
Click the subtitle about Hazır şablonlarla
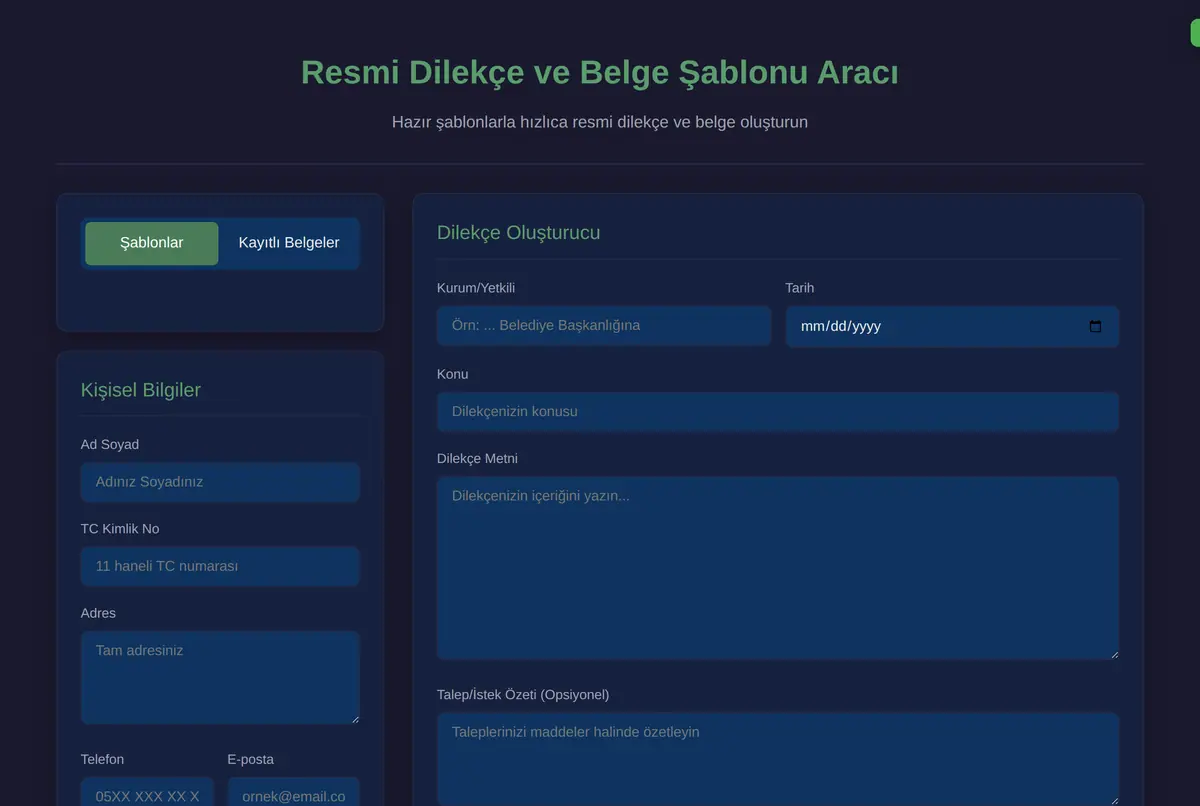[x=600, y=122]
